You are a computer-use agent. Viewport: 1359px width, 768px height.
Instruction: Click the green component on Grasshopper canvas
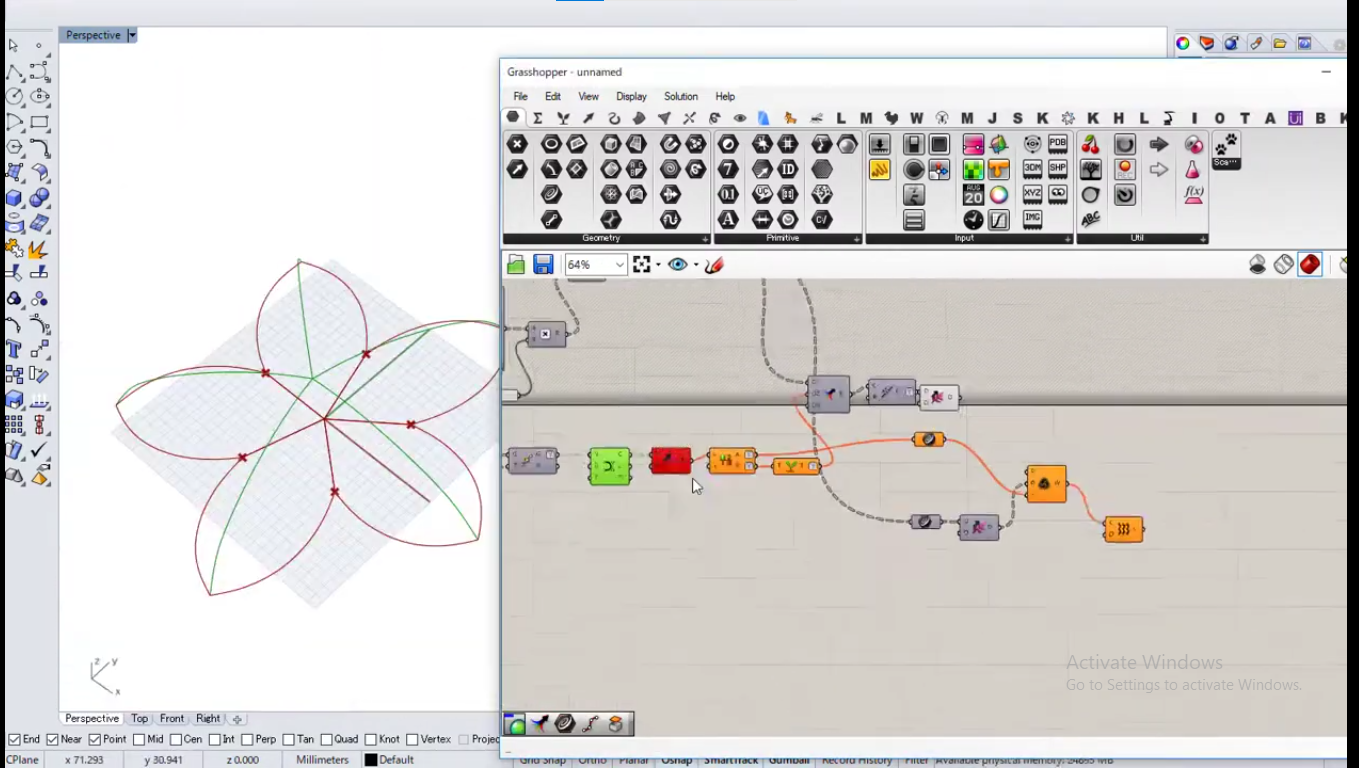(610, 466)
